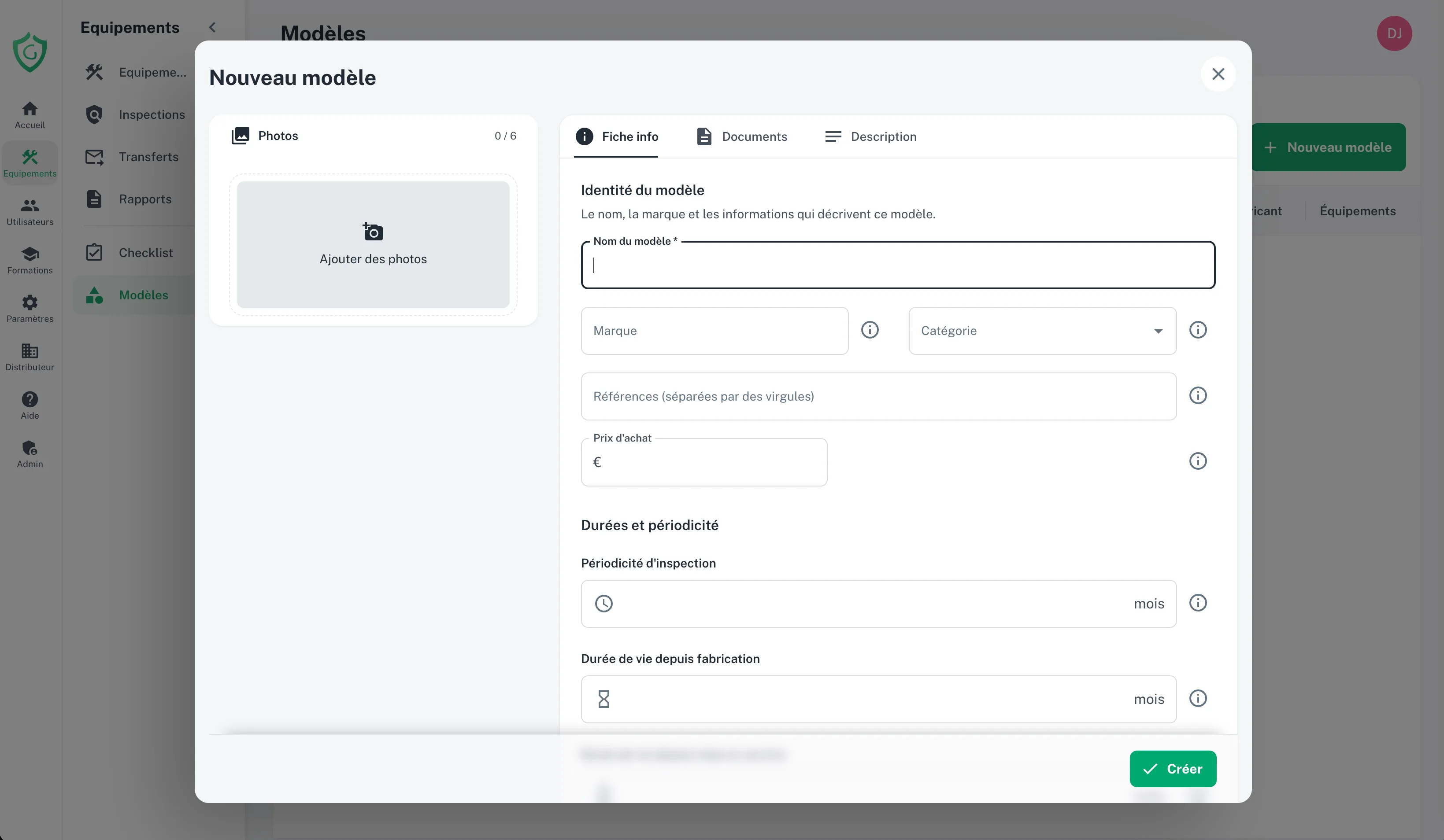Viewport: 1444px width, 840px height.
Task: Click the info icon next to Marque field
Action: click(x=870, y=330)
